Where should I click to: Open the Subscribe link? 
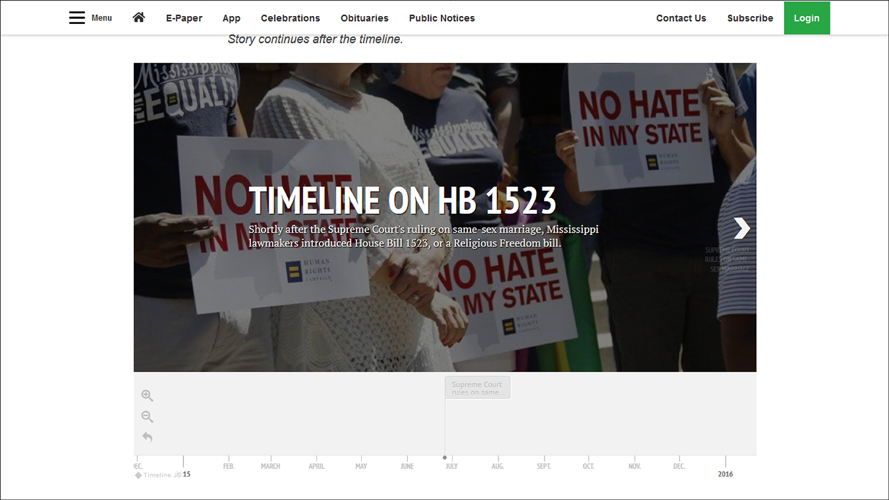pos(750,18)
